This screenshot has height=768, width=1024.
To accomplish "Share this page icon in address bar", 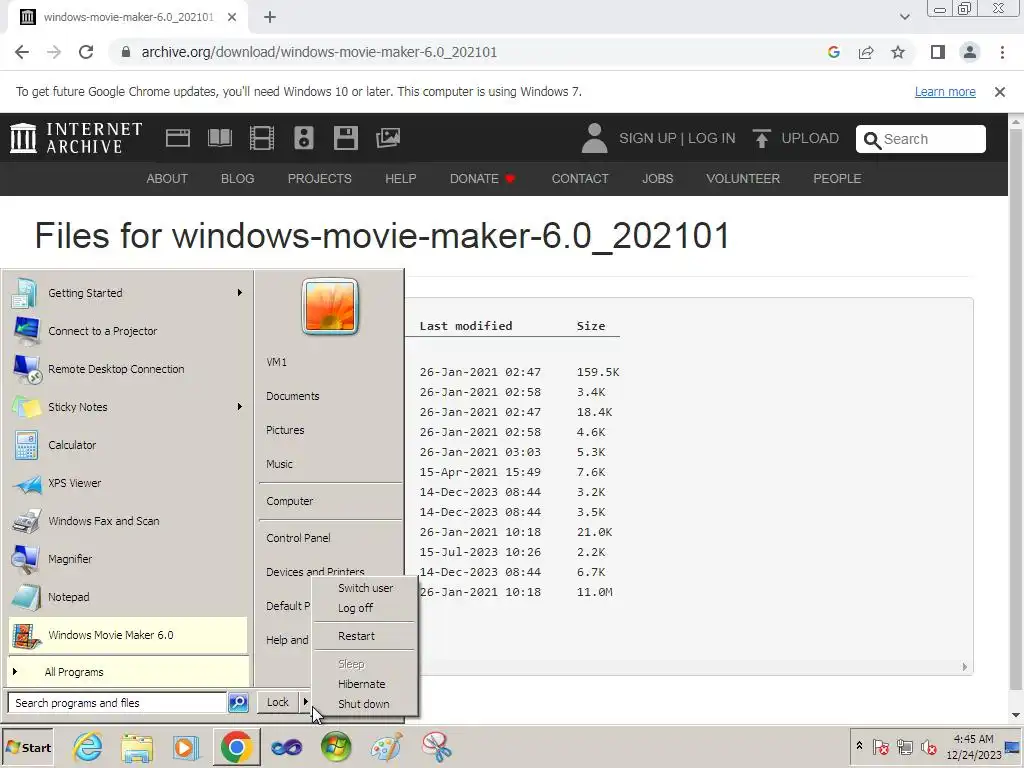I will pyautogui.click(x=866, y=52).
